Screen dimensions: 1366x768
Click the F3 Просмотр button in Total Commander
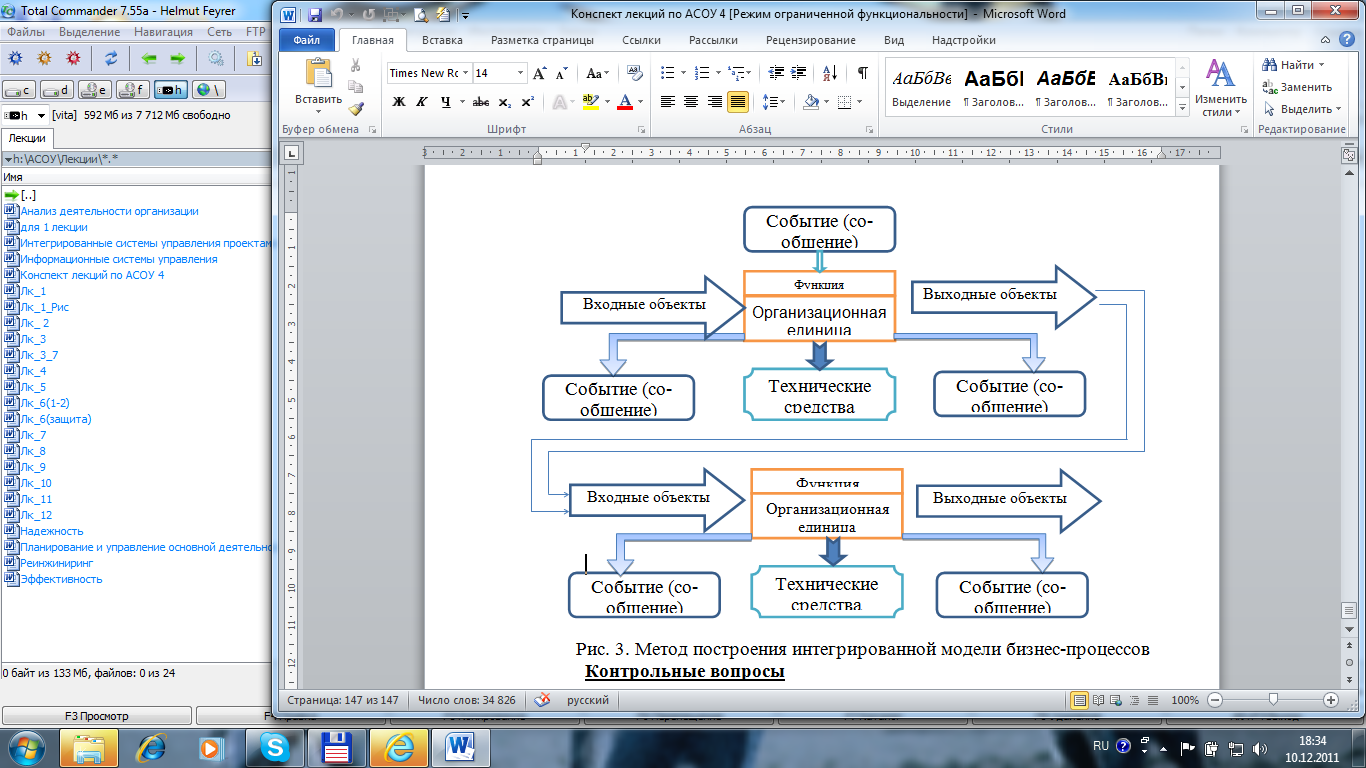[x=96, y=716]
